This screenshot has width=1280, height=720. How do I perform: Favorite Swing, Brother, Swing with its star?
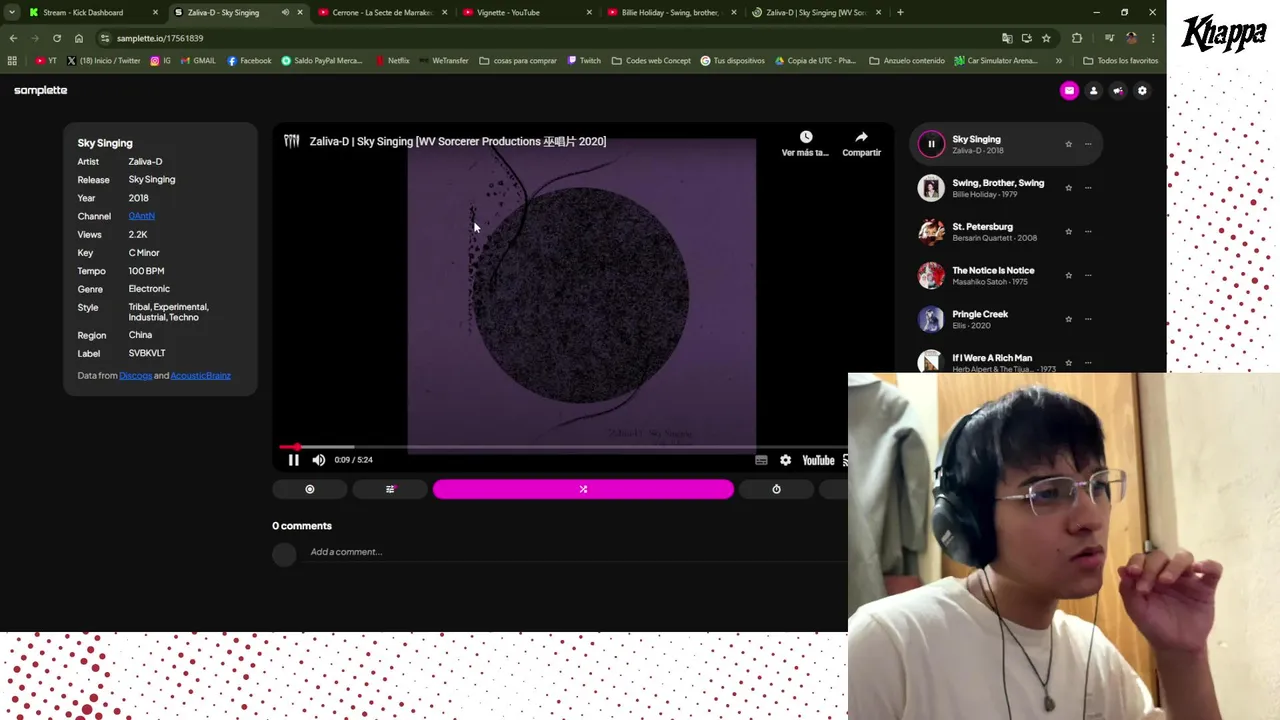click(x=1068, y=188)
